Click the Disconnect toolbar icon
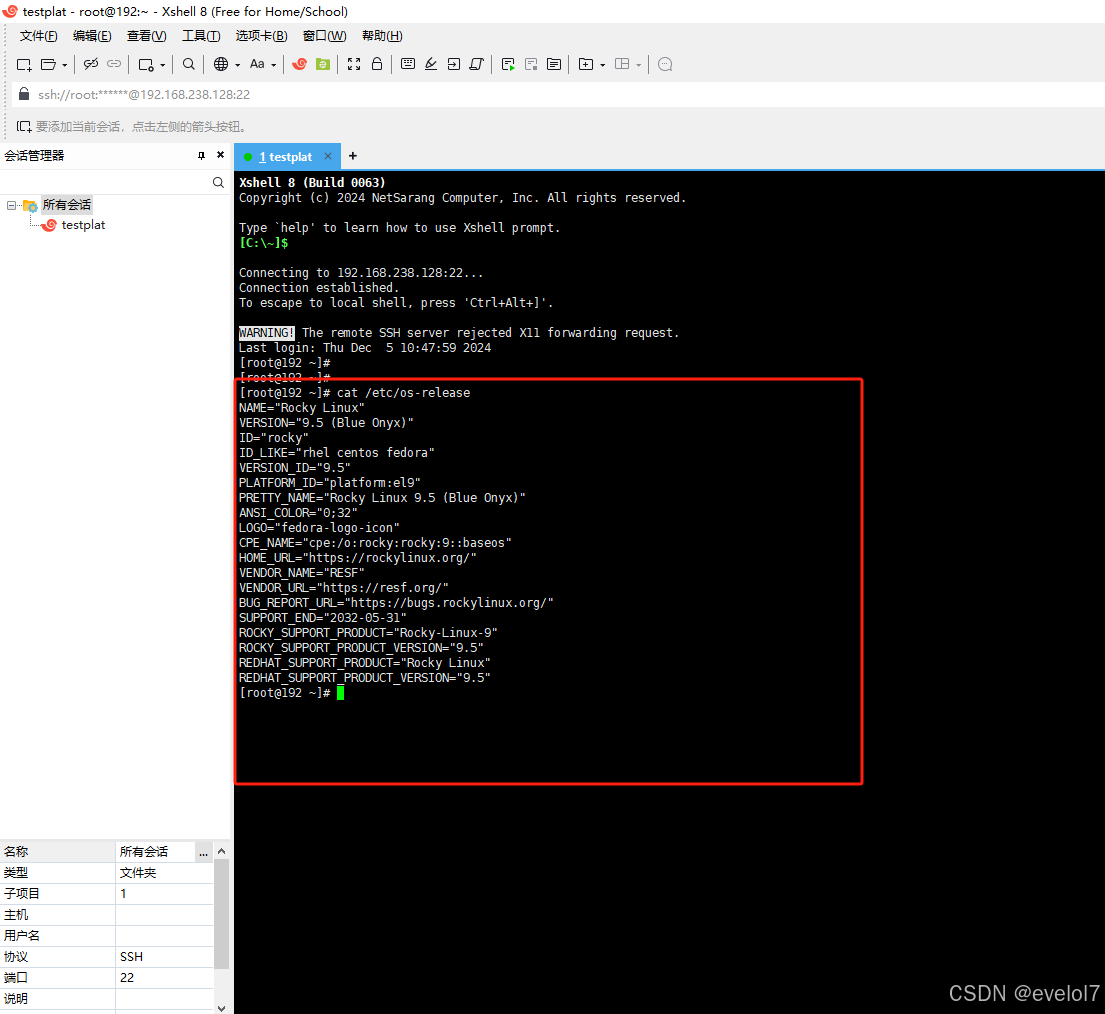Image resolution: width=1105 pixels, height=1014 pixels. pyautogui.click(x=91, y=64)
